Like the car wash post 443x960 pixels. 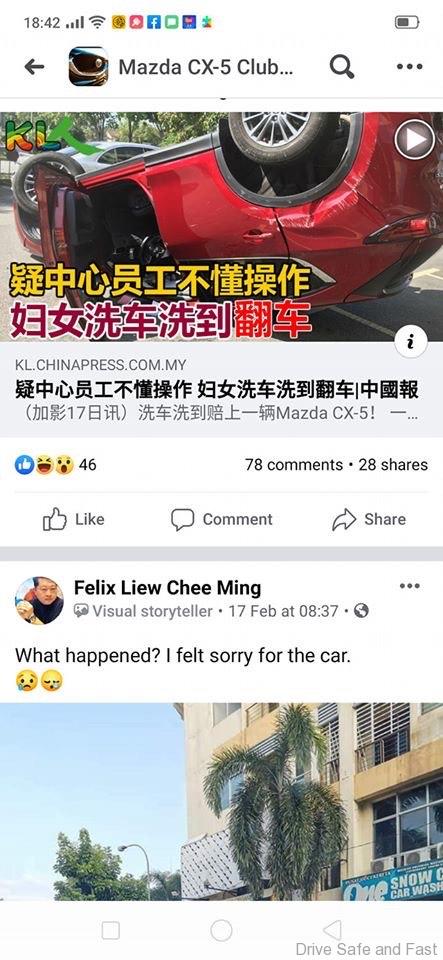point(73,519)
